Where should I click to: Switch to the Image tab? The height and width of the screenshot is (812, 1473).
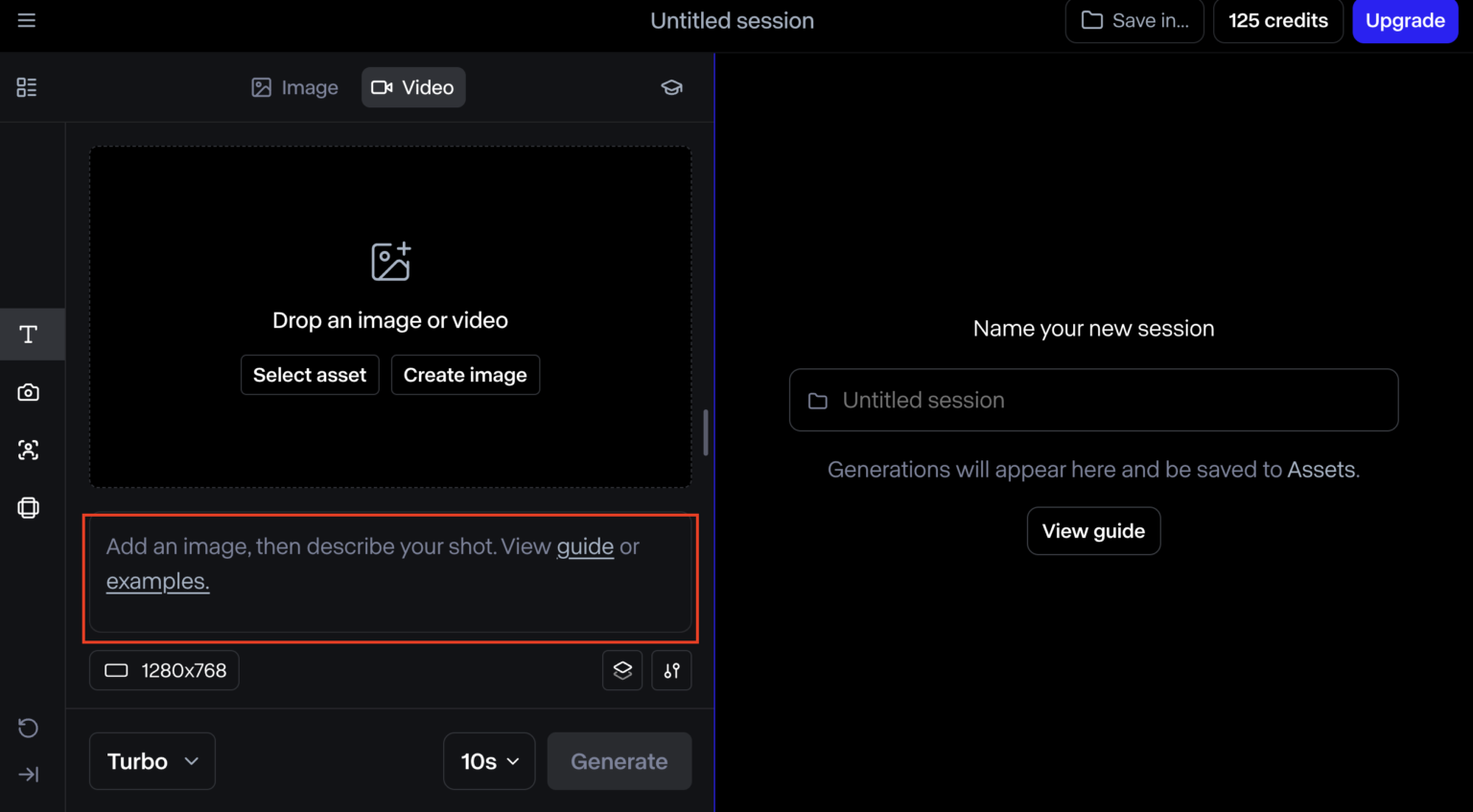pos(294,87)
